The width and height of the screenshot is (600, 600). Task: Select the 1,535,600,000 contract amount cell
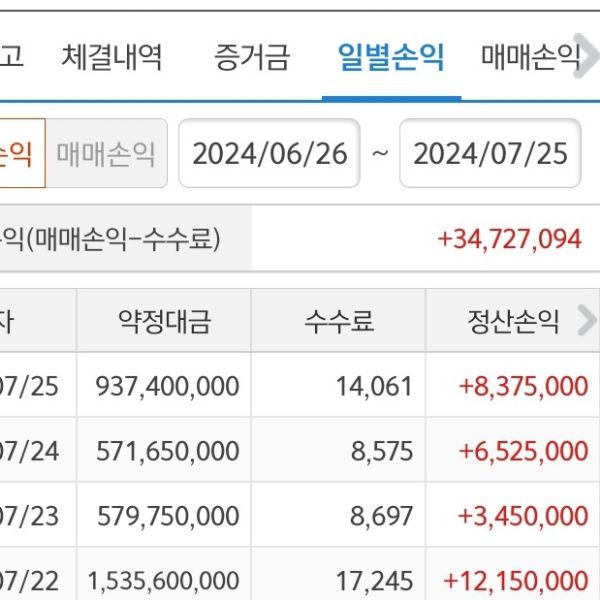click(163, 580)
